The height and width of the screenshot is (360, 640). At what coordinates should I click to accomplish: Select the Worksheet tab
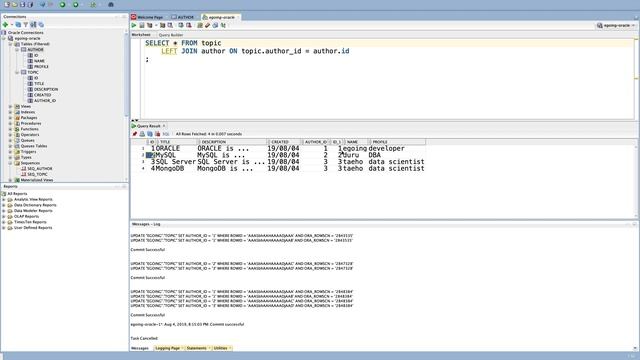point(141,35)
